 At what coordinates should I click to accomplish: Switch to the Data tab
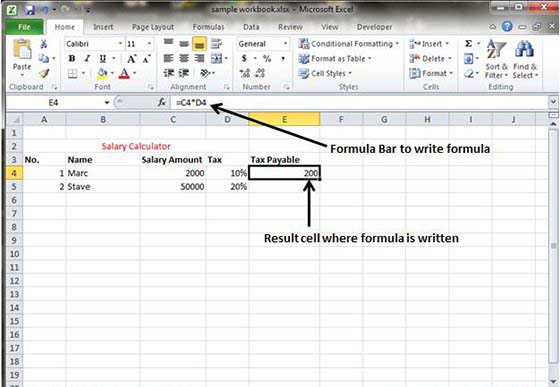(251, 27)
